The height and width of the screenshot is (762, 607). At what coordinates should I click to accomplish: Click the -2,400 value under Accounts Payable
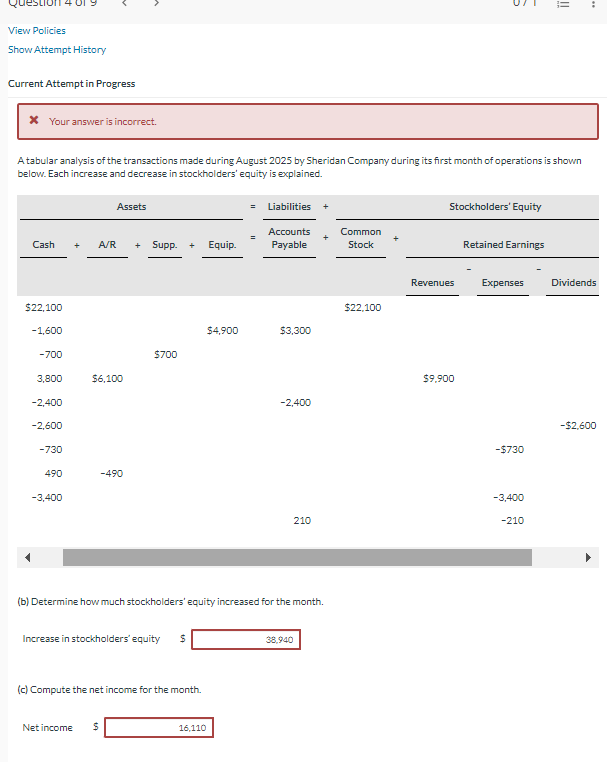tap(295, 402)
